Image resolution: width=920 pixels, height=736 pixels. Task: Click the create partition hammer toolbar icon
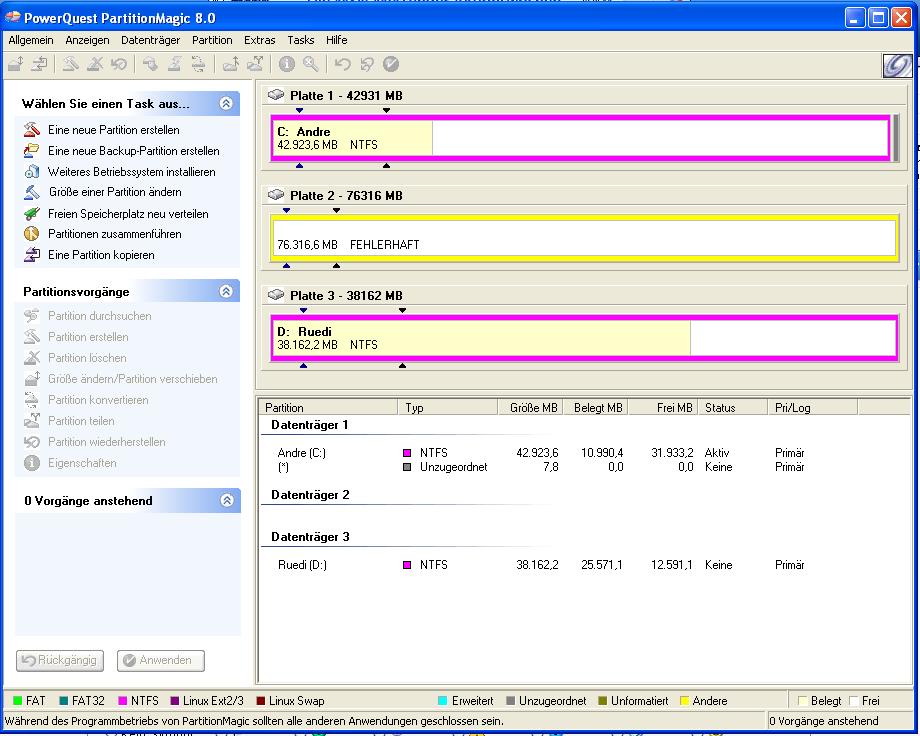pos(71,63)
